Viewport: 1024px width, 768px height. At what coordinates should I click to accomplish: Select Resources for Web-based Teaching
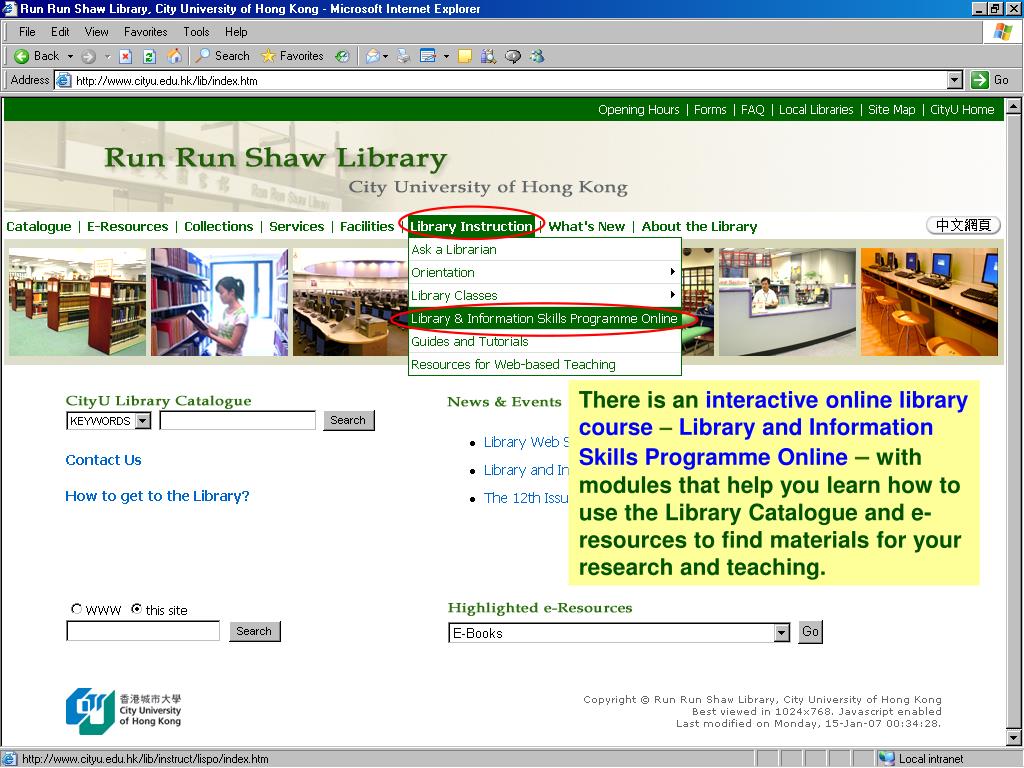[545, 364]
